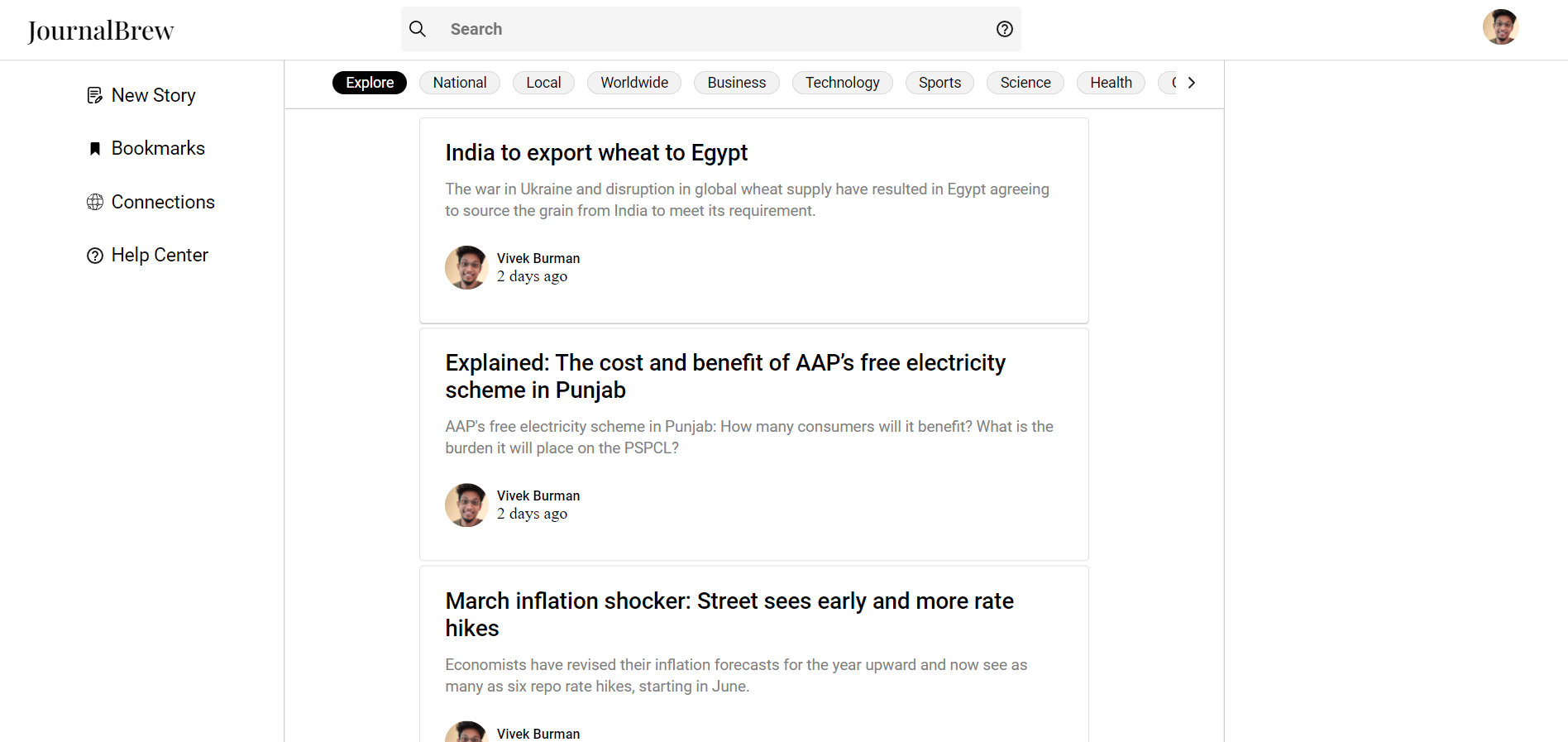Click the JournalBrew logo
This screenshot has height=742, width=1568.
[101, 31]
